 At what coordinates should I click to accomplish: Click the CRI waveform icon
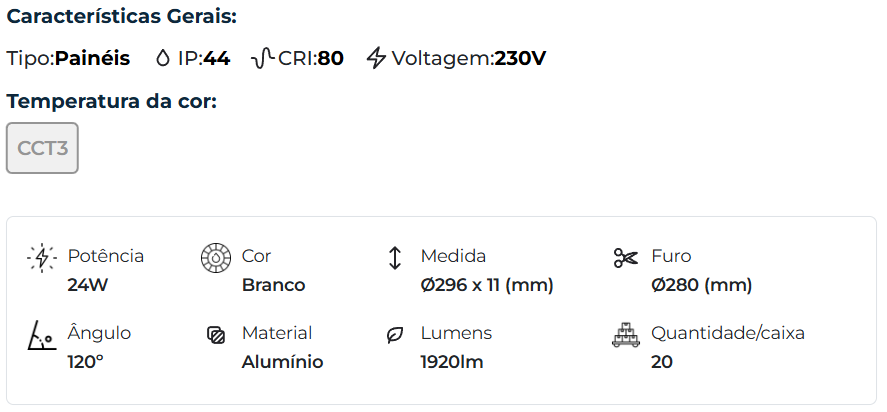(x=262, y=58)
